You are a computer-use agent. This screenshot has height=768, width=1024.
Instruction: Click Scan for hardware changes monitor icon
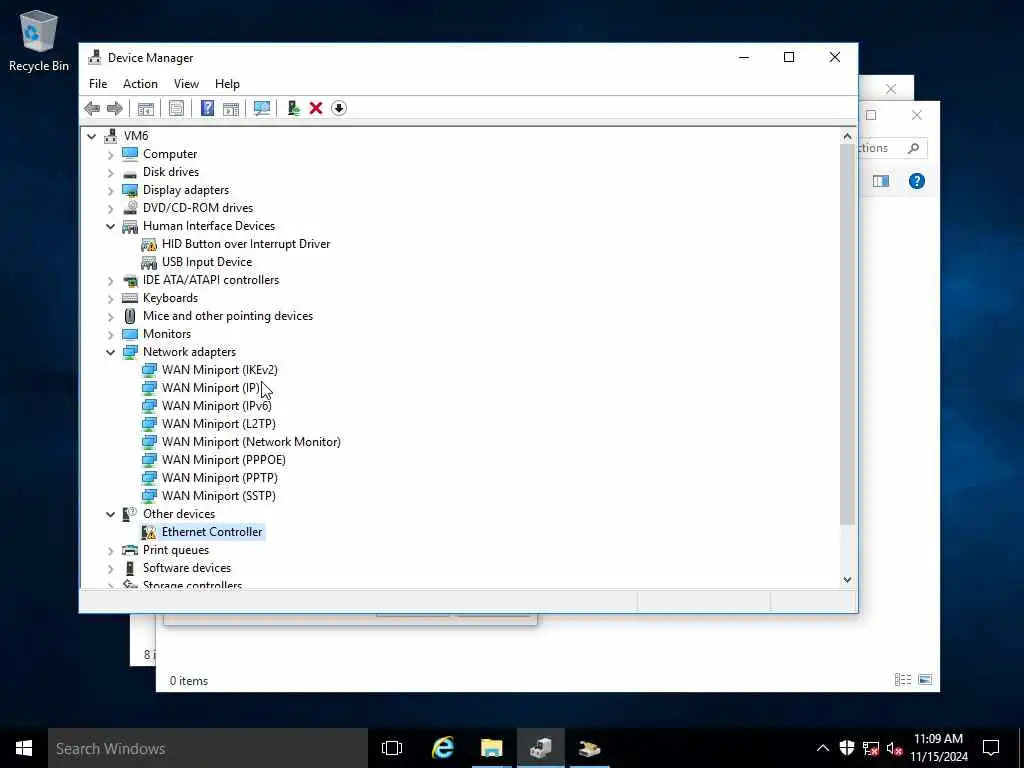click(262, 108)
